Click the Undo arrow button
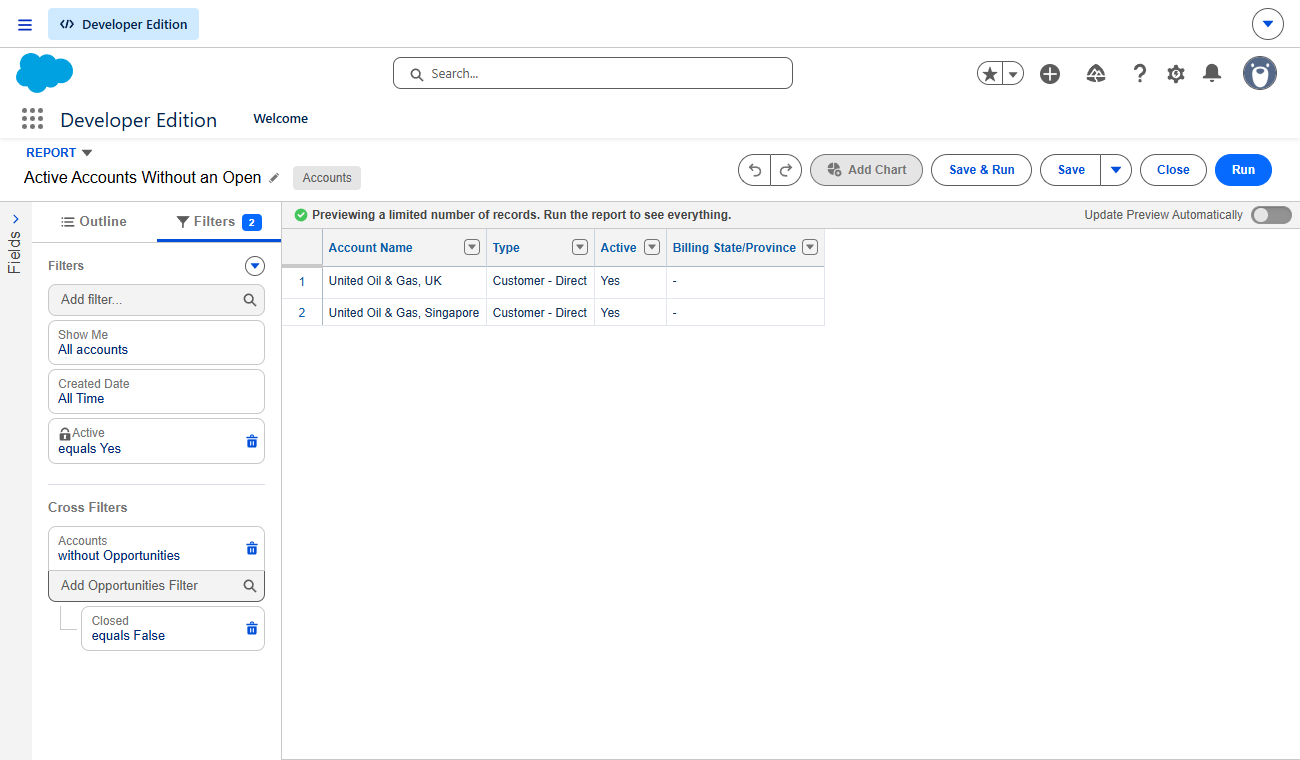1300x760 pixels. pos(755,170)
